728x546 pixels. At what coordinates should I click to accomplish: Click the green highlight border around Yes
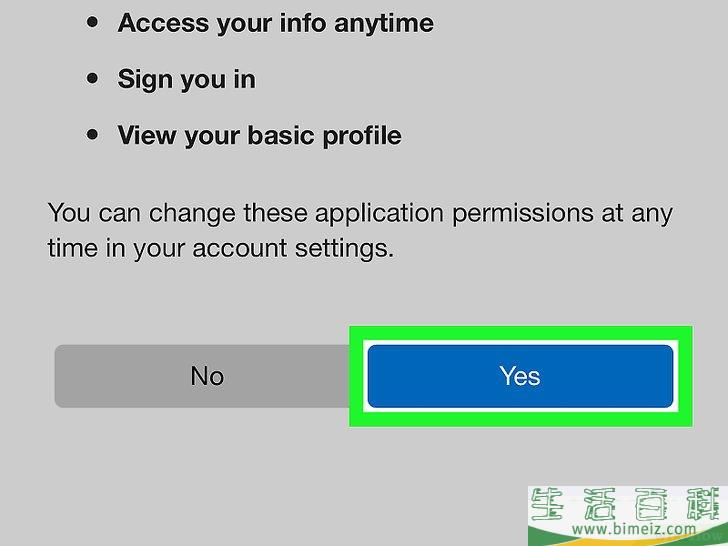tap(521, 333)
